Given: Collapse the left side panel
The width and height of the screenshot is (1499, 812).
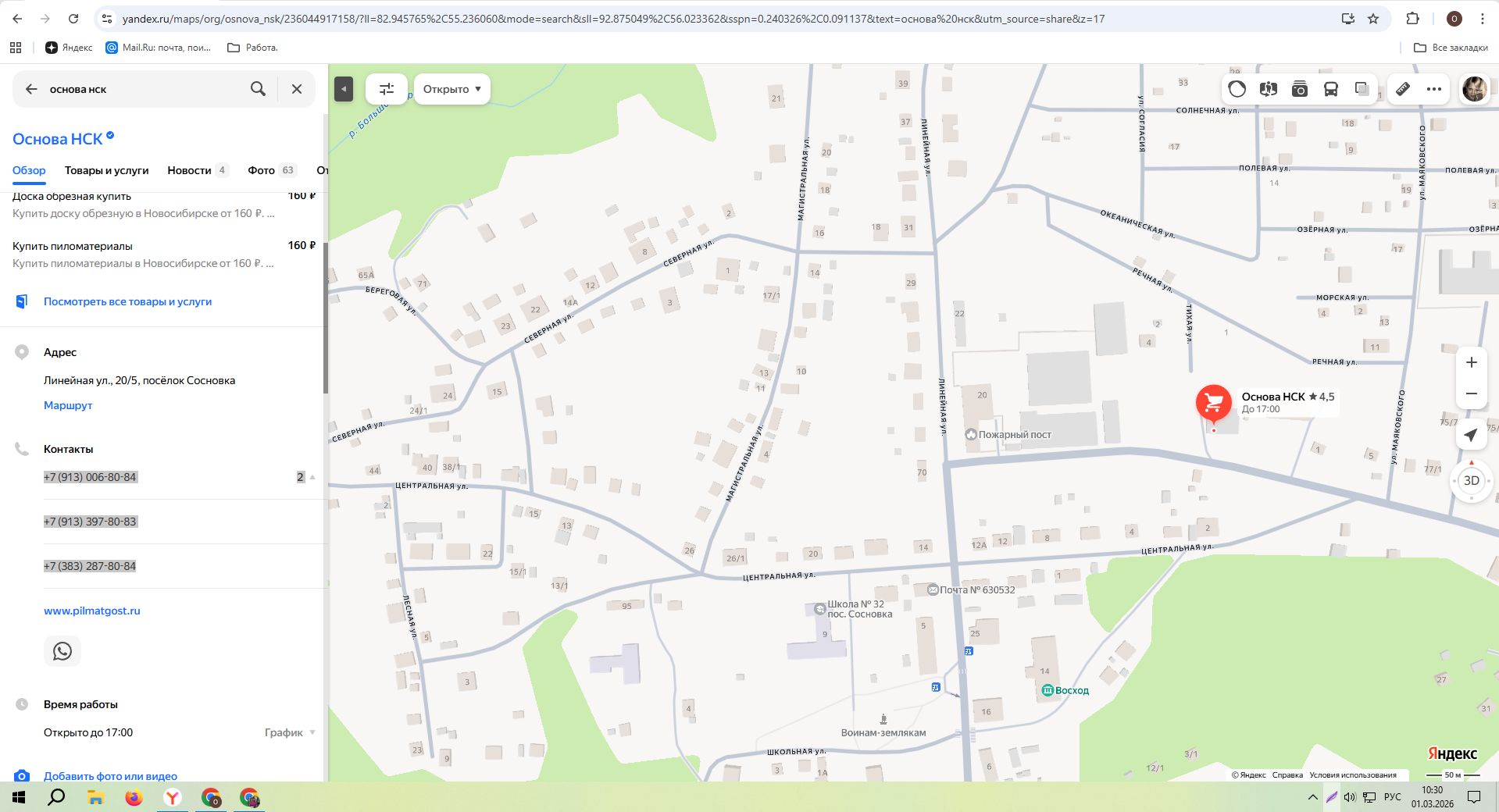Looking at the screenshot, I should pos(344,89).
